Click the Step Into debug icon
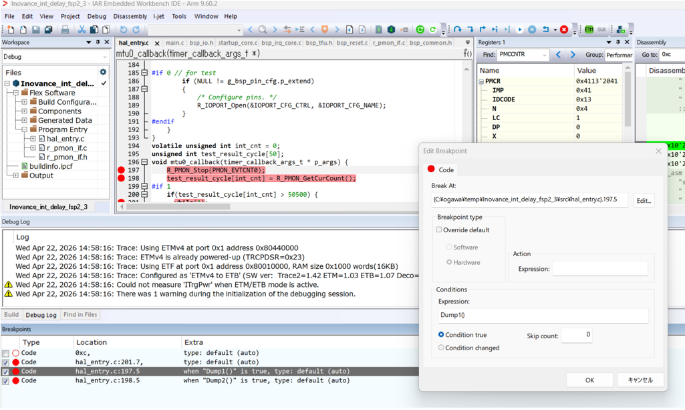The height and width of the screenshot is (410, 685). coord(470,30)
